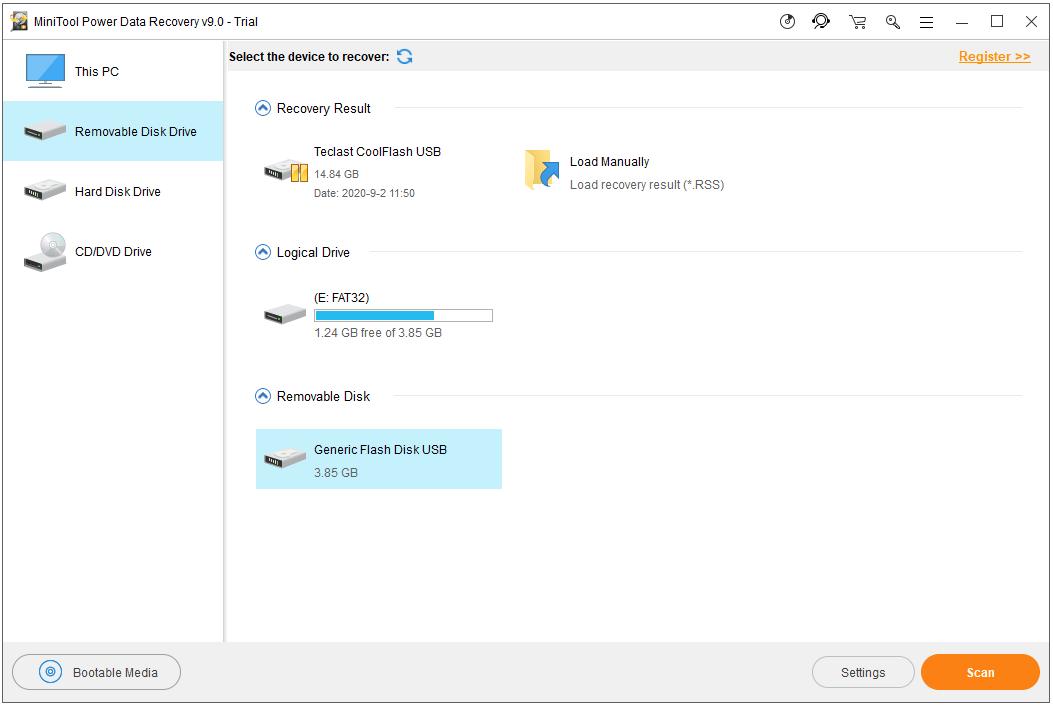
Task: Open the hamburger menu icon
Action: (x=927, y=22)
